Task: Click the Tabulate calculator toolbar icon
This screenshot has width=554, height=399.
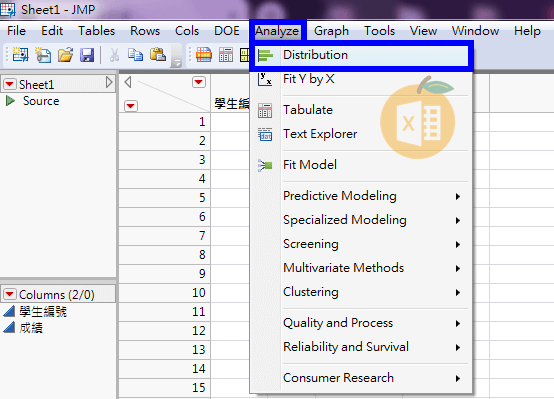Action: coord(226,55)
